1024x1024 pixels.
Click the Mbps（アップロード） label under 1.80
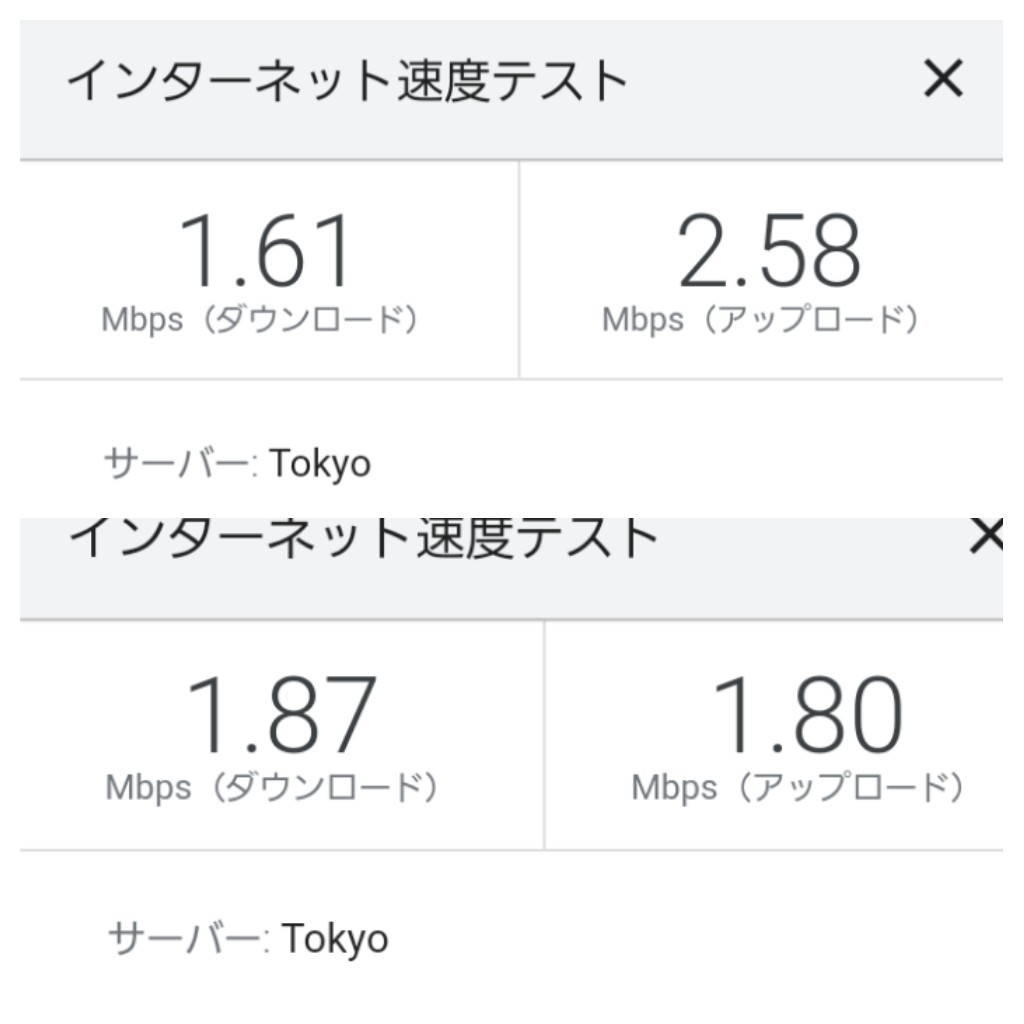[x=799, y=788]
